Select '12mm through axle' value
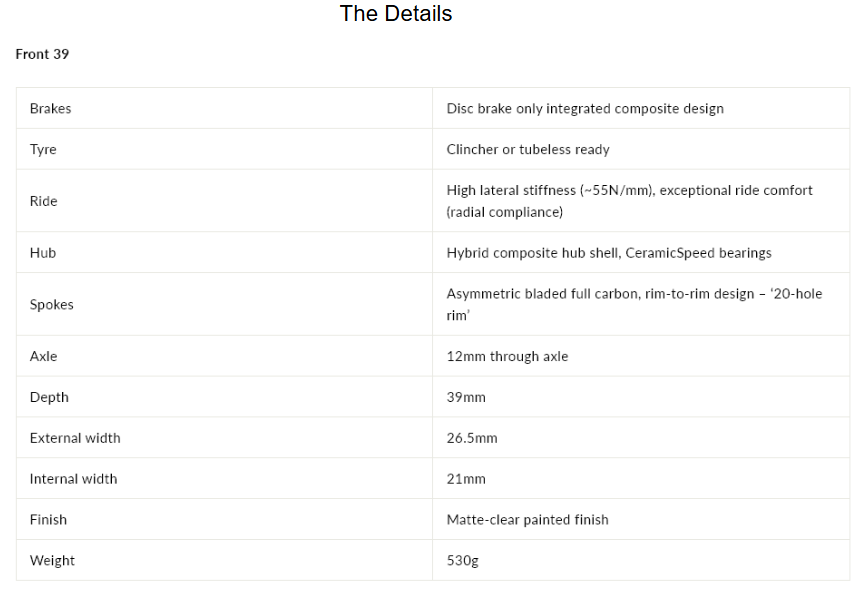Image resolution: width=865 pixels, height=592 pixels. tap(507, 356)
